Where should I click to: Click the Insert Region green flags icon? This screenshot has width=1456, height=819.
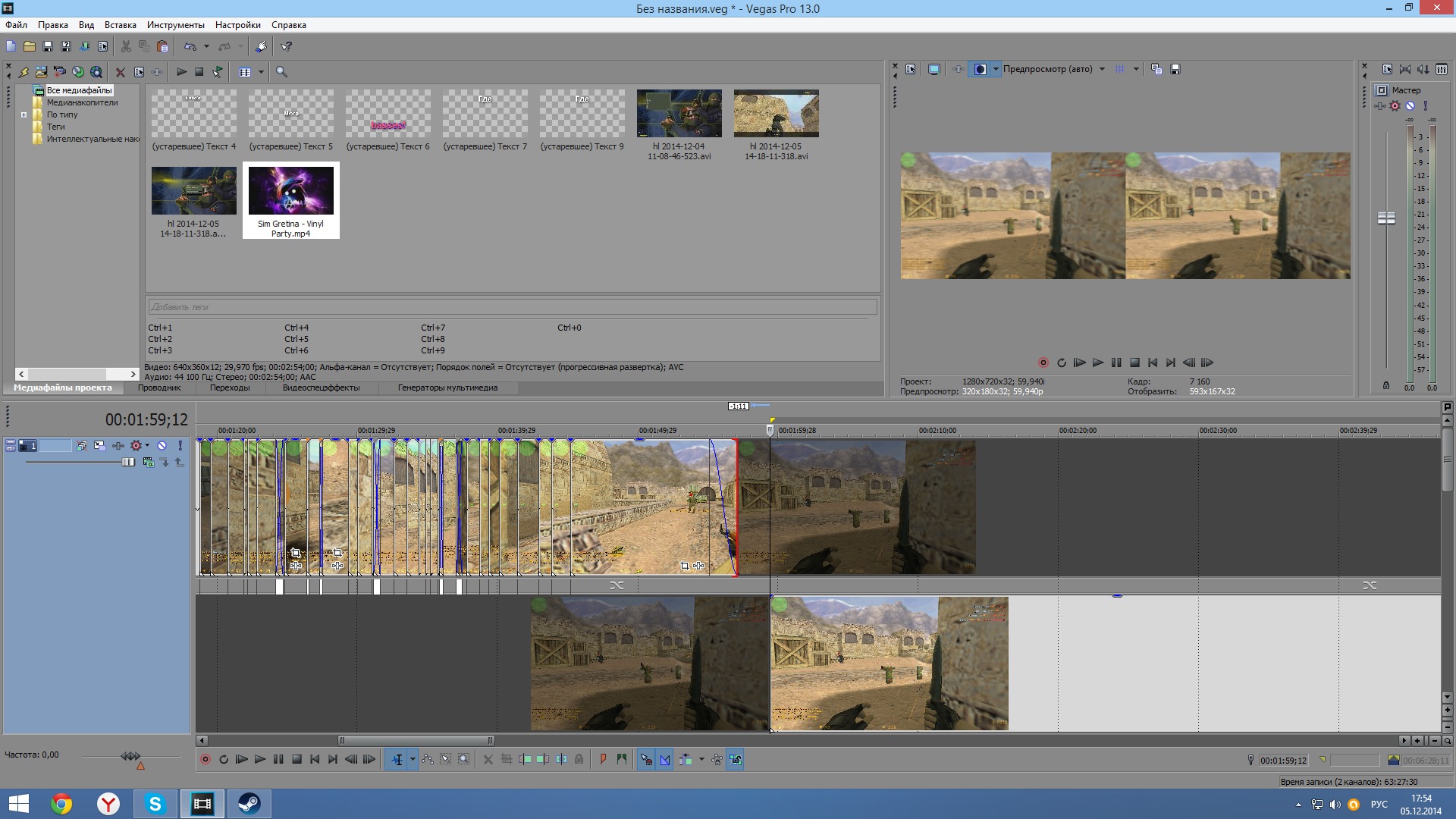pos(622,759)
